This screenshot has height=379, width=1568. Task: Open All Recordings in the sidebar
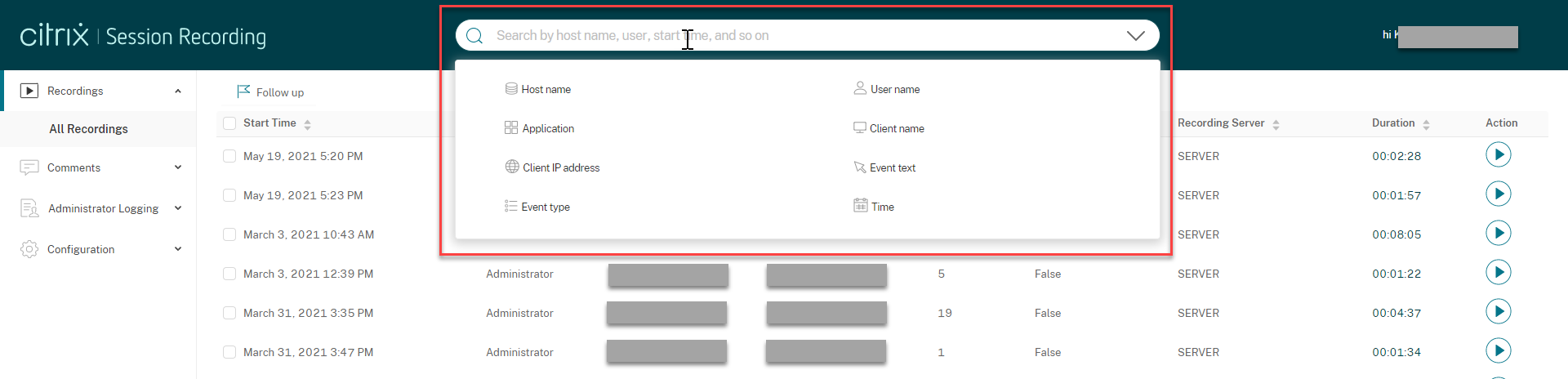tap(88, 129)
